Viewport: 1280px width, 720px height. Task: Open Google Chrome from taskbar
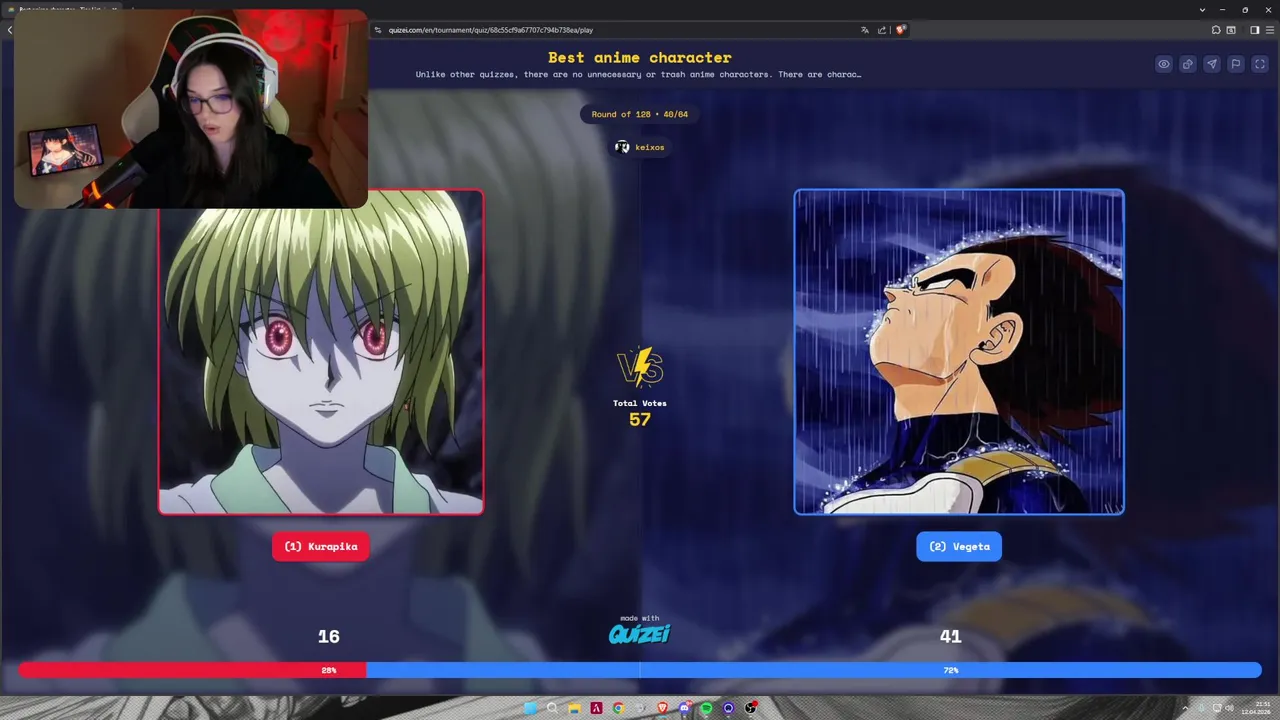tap(618, 708)
